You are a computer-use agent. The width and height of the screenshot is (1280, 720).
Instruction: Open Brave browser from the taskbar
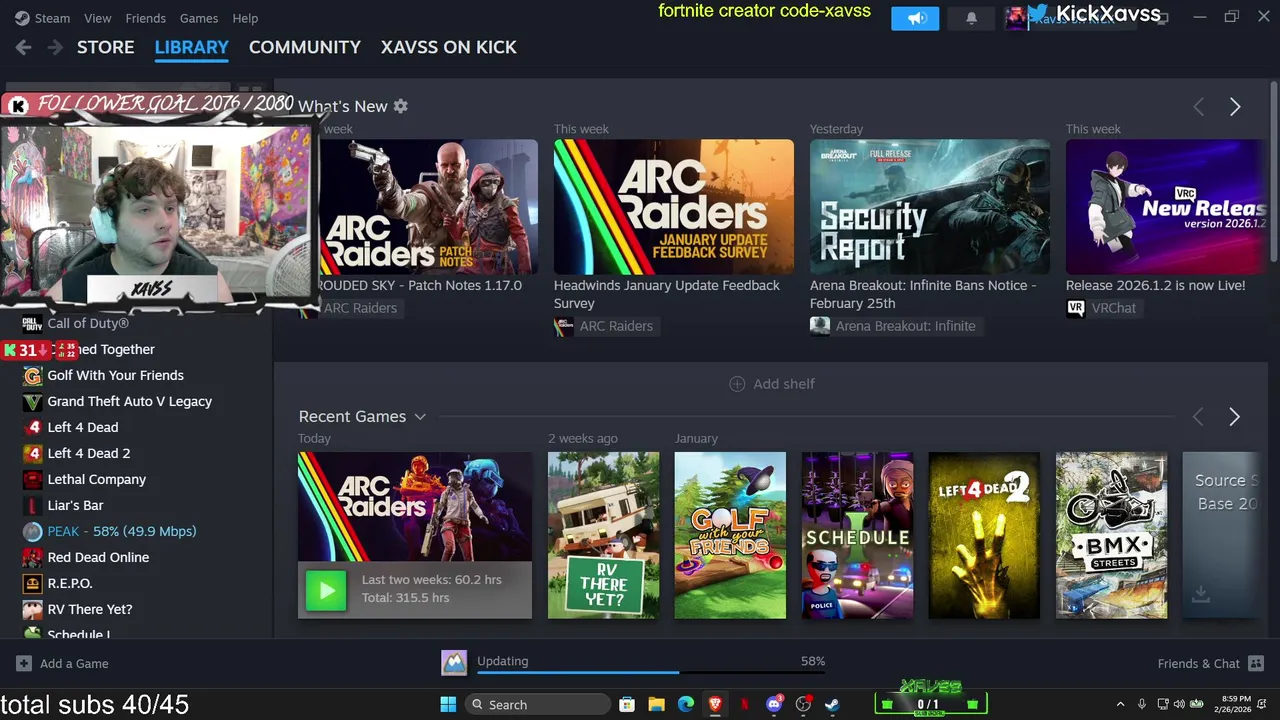[x=715, y=704]
